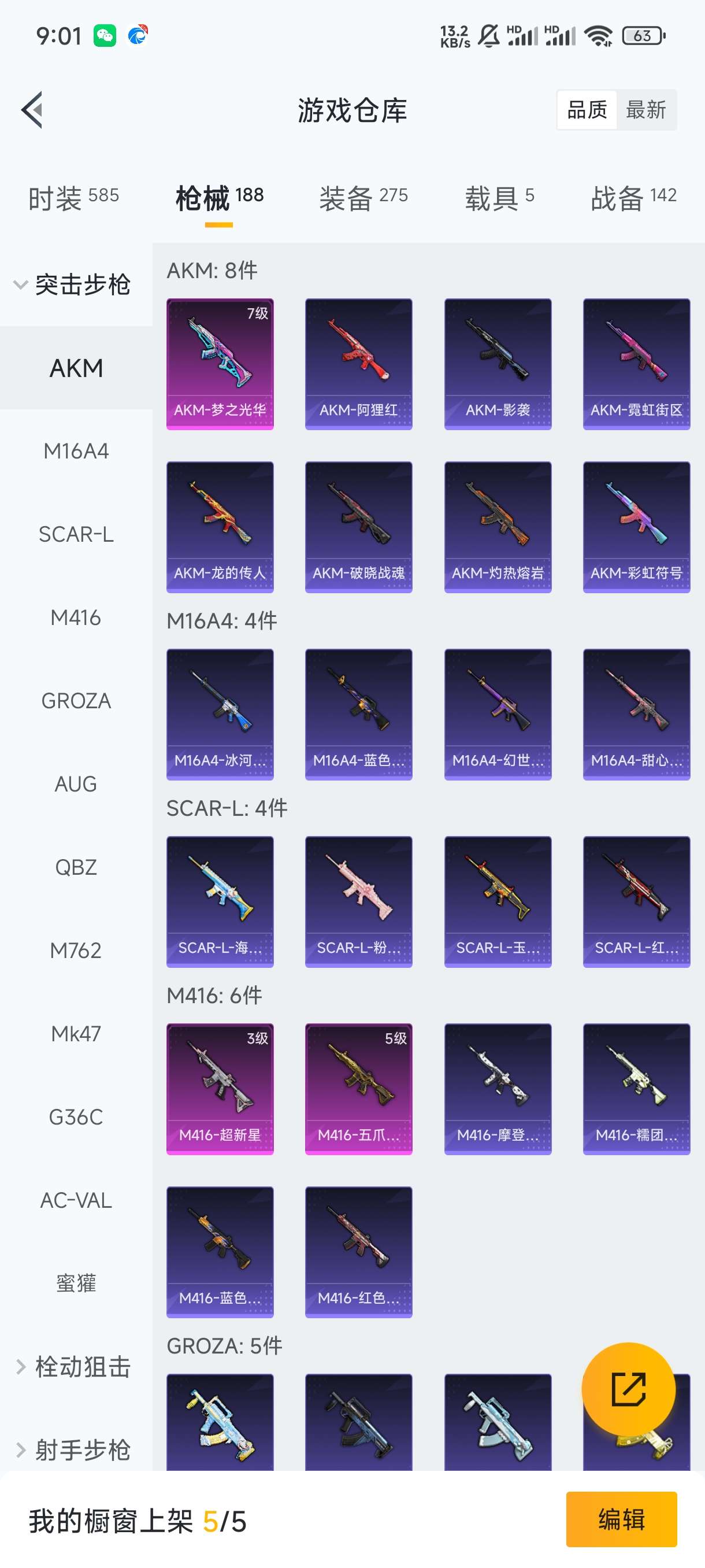Select M762 in the sidebar
This screenshot has width=705, height=1568.
(x=76, y=950)
